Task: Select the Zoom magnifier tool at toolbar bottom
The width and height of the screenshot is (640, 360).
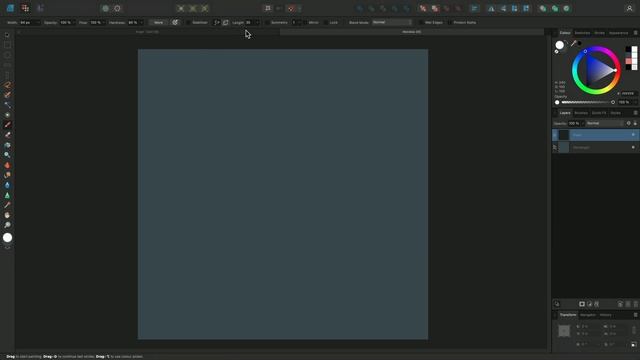Action: click(x=7, y=225)
